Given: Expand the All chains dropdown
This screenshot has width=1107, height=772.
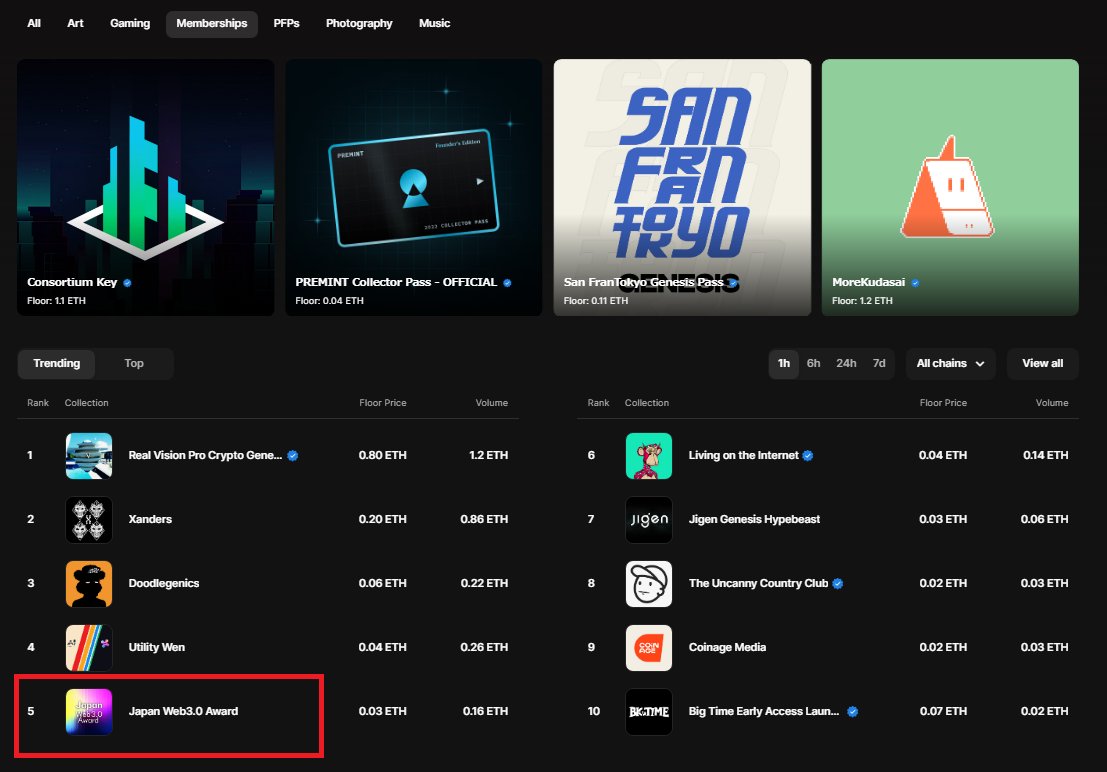Looking at the screenshot, I should (x=950, y=363).
